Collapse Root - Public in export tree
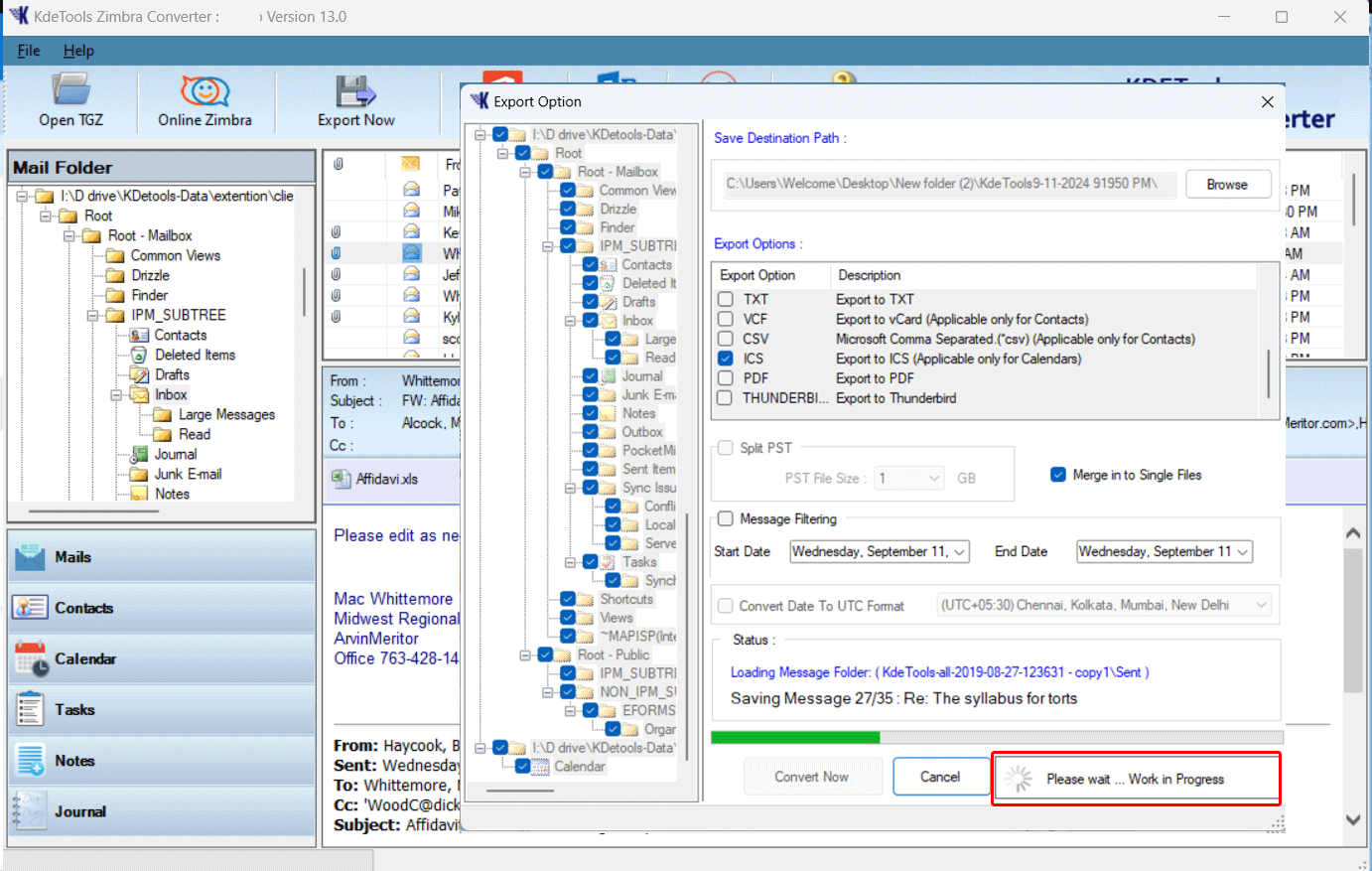 coord(525,655)
